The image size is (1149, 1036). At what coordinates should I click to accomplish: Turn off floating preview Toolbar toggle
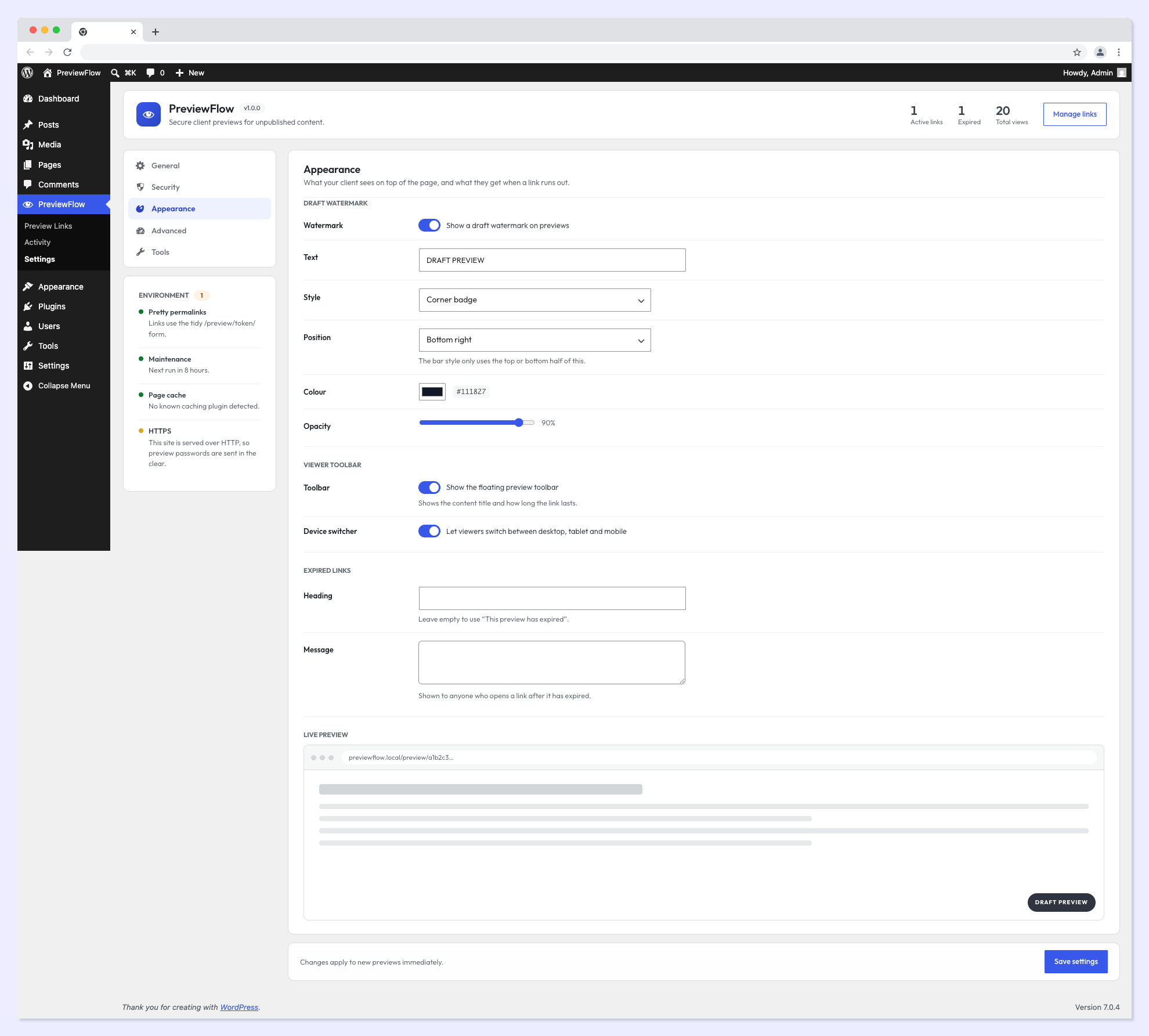429,488
